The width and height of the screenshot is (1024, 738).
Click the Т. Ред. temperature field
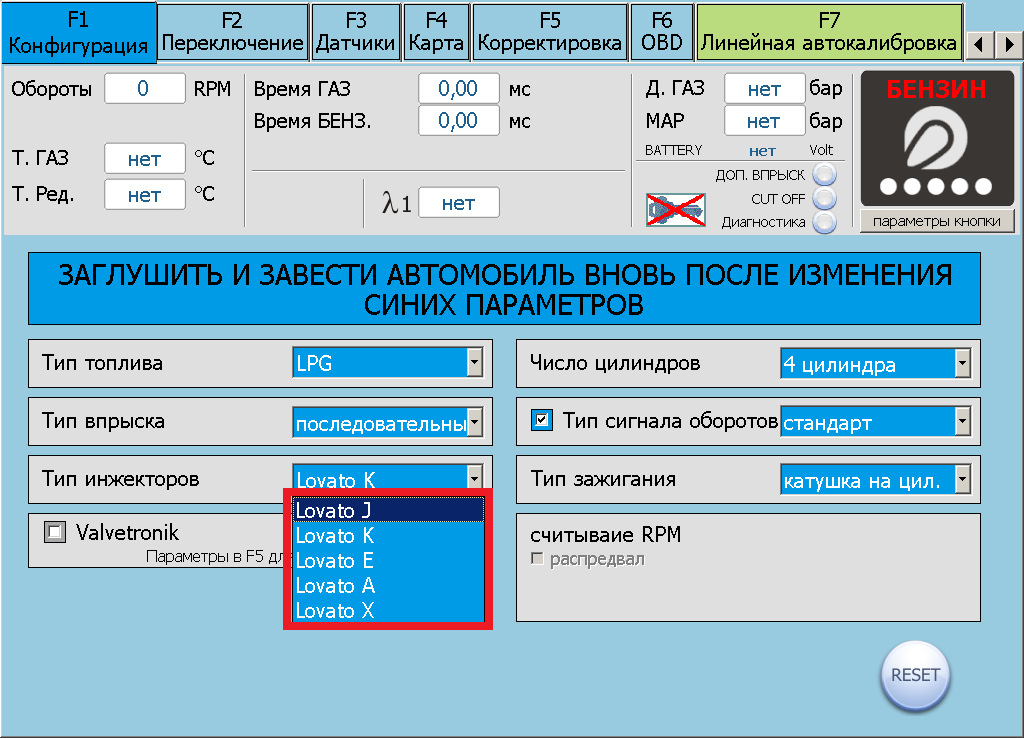click(x=144, y=195)
